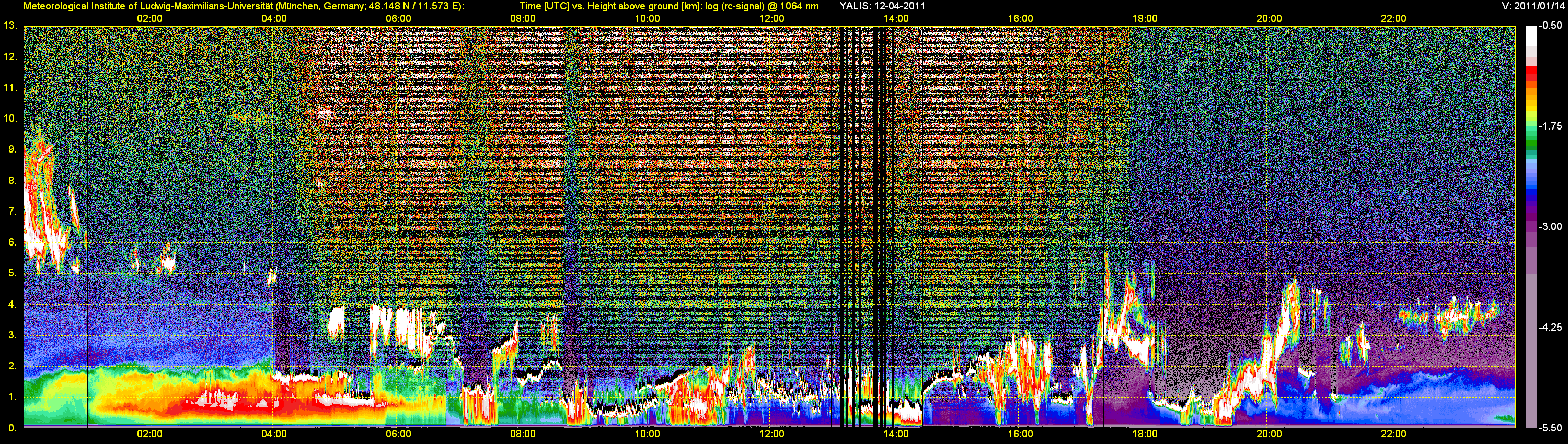Screen dimensions: 1568x444
Task: Click the 'Time [UTC] vs. Height above ground' caption
Action: pos(669,6)
